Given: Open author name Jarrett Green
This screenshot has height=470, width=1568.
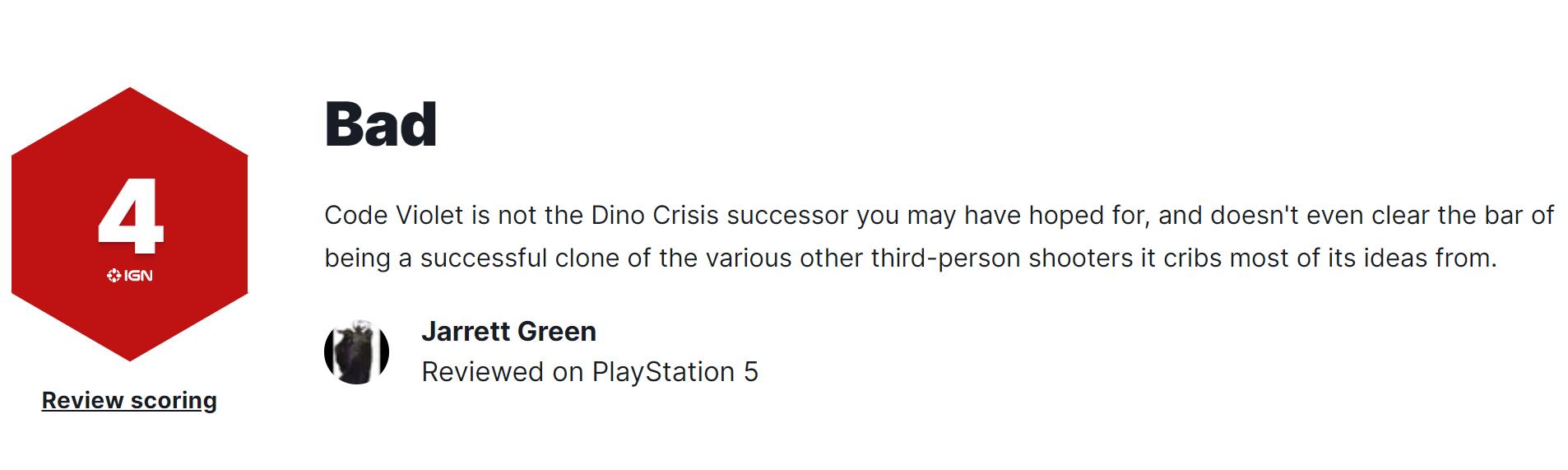Looking at the screenshot, I should click(x=508, y=332).
